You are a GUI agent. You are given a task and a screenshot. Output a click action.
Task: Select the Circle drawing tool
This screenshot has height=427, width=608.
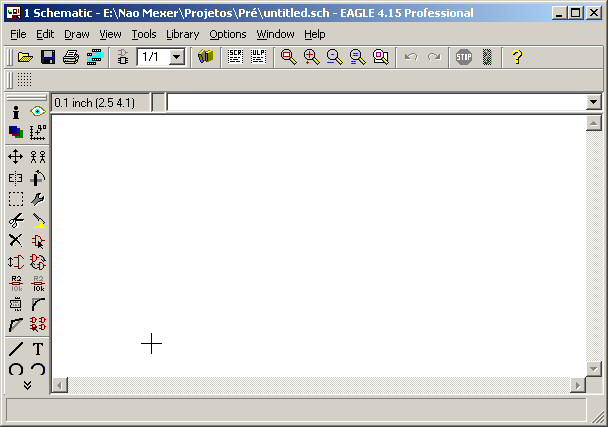pos(16,369)
